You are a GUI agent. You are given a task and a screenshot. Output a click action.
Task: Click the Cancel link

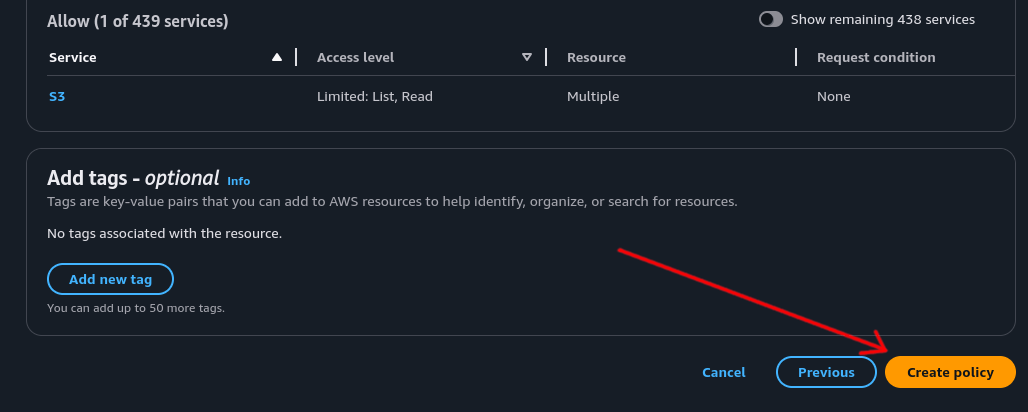point(724,372)
